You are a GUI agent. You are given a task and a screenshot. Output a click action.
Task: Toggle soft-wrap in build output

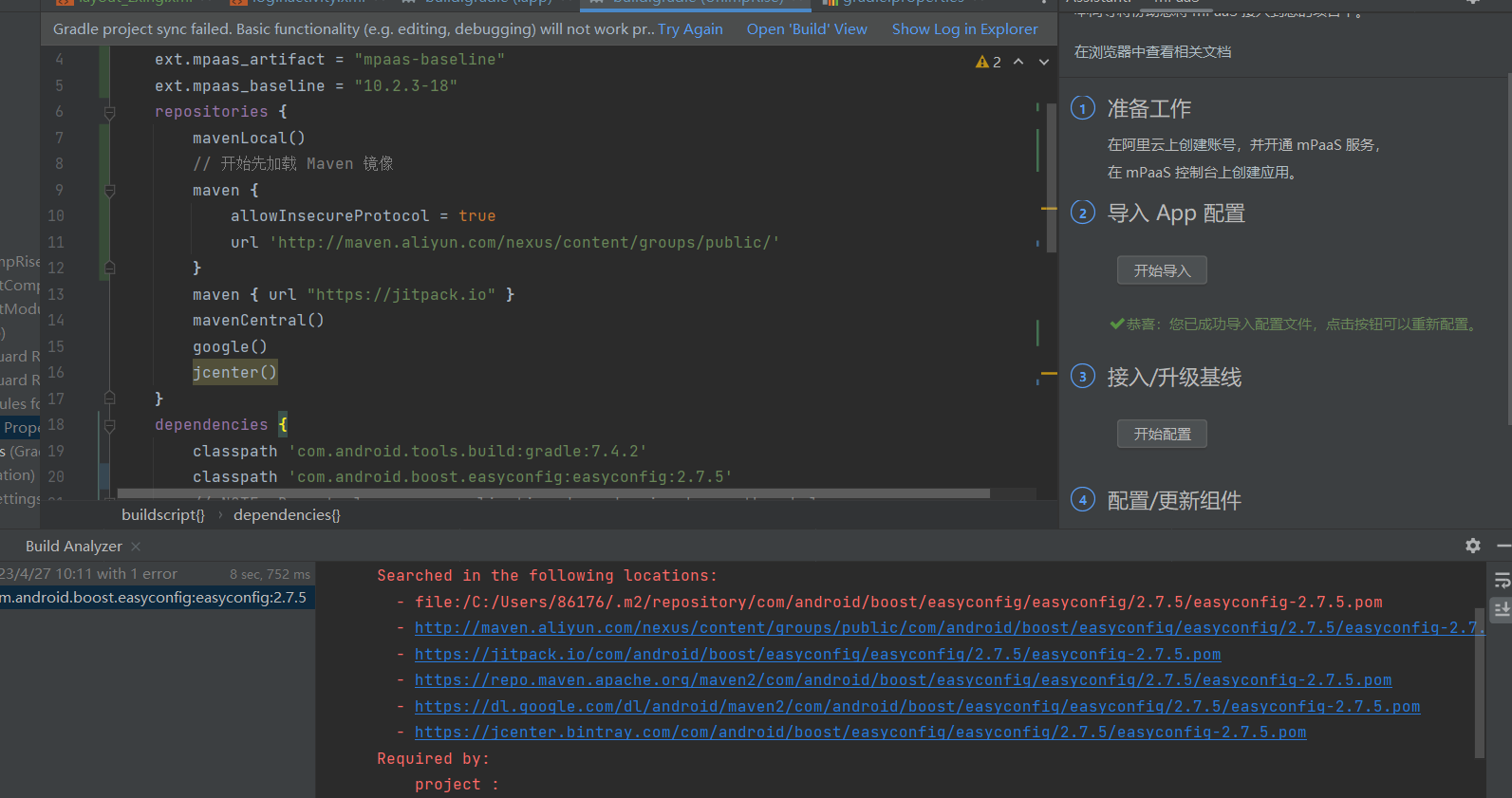(1502, 581)
